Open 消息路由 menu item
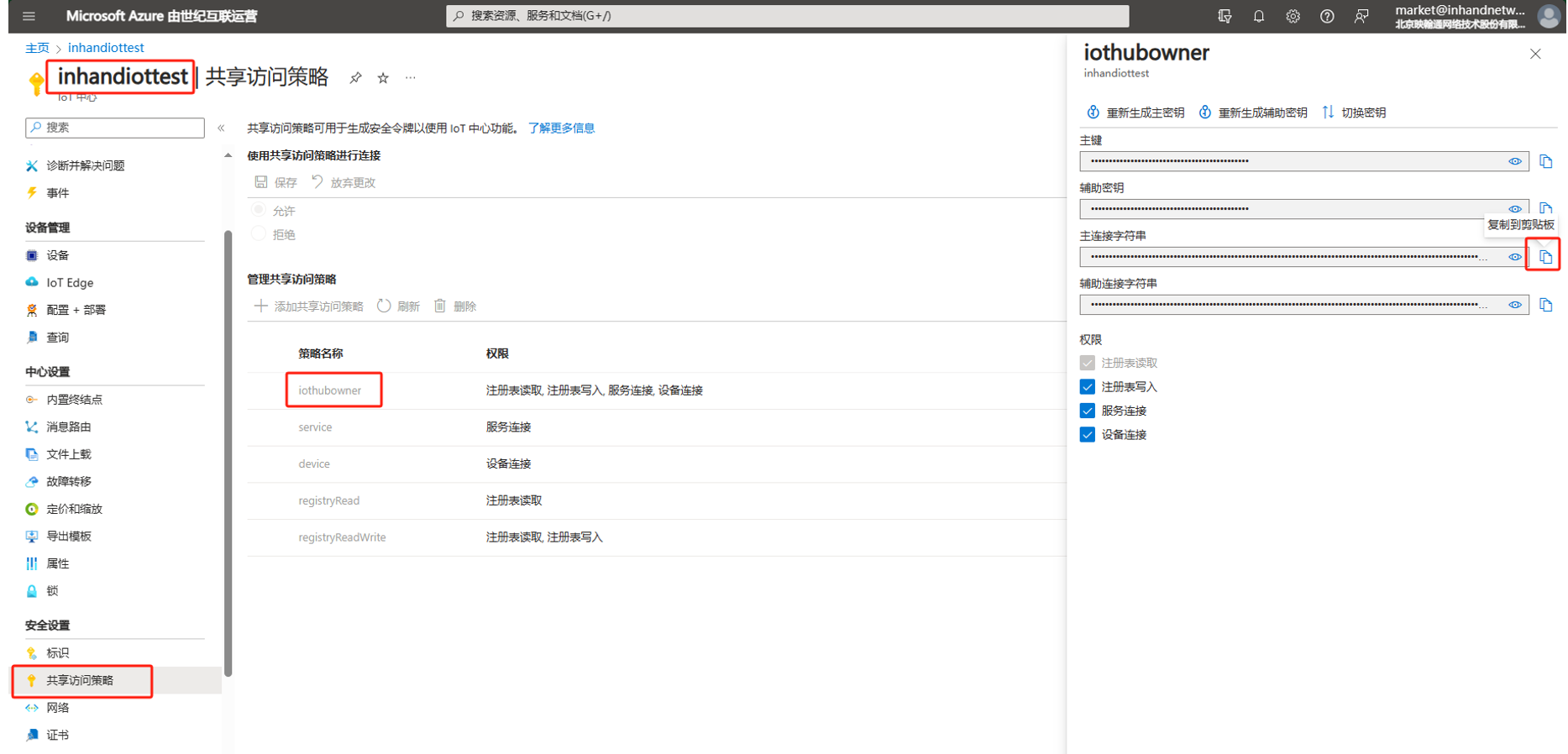Viewport: 1568px width, 754px height. click(58, 427)
